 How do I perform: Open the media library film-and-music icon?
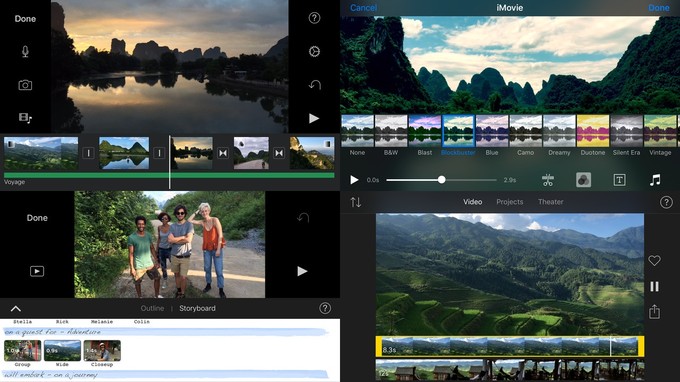point(25,118)
